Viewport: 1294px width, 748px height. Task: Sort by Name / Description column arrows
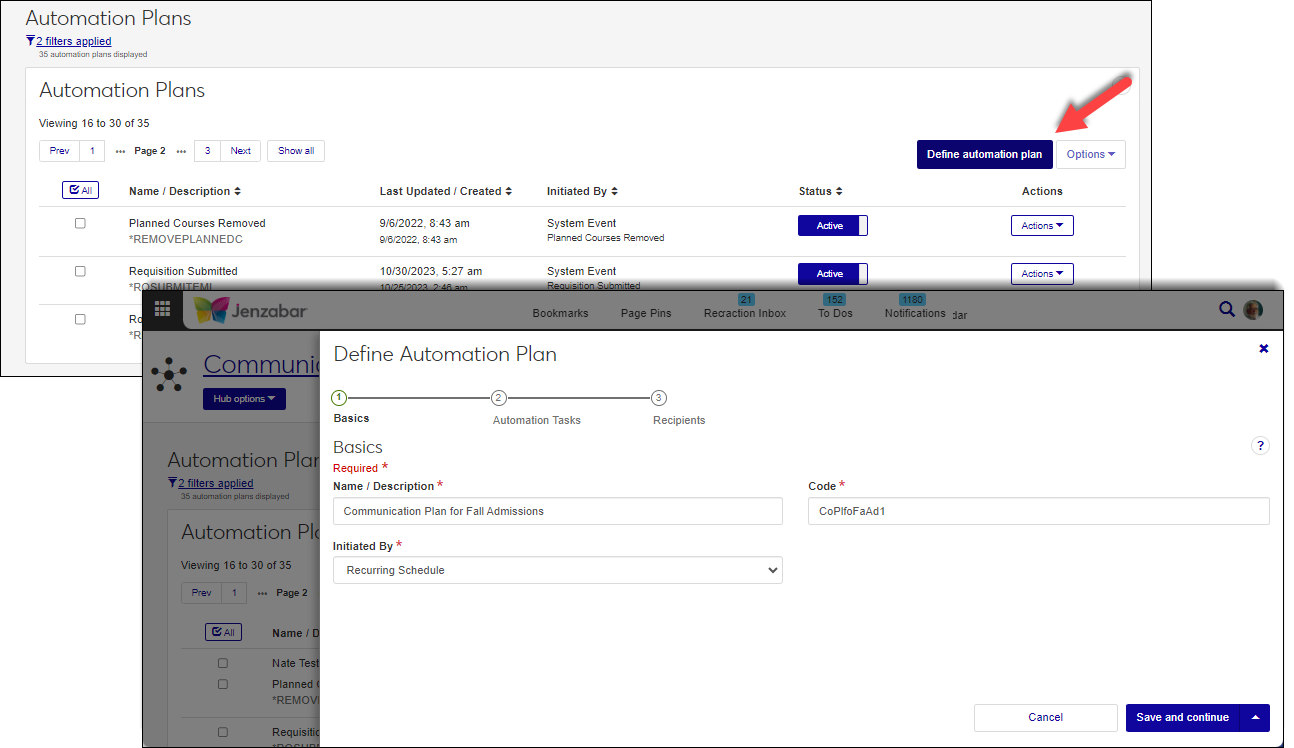coord(237,191)
